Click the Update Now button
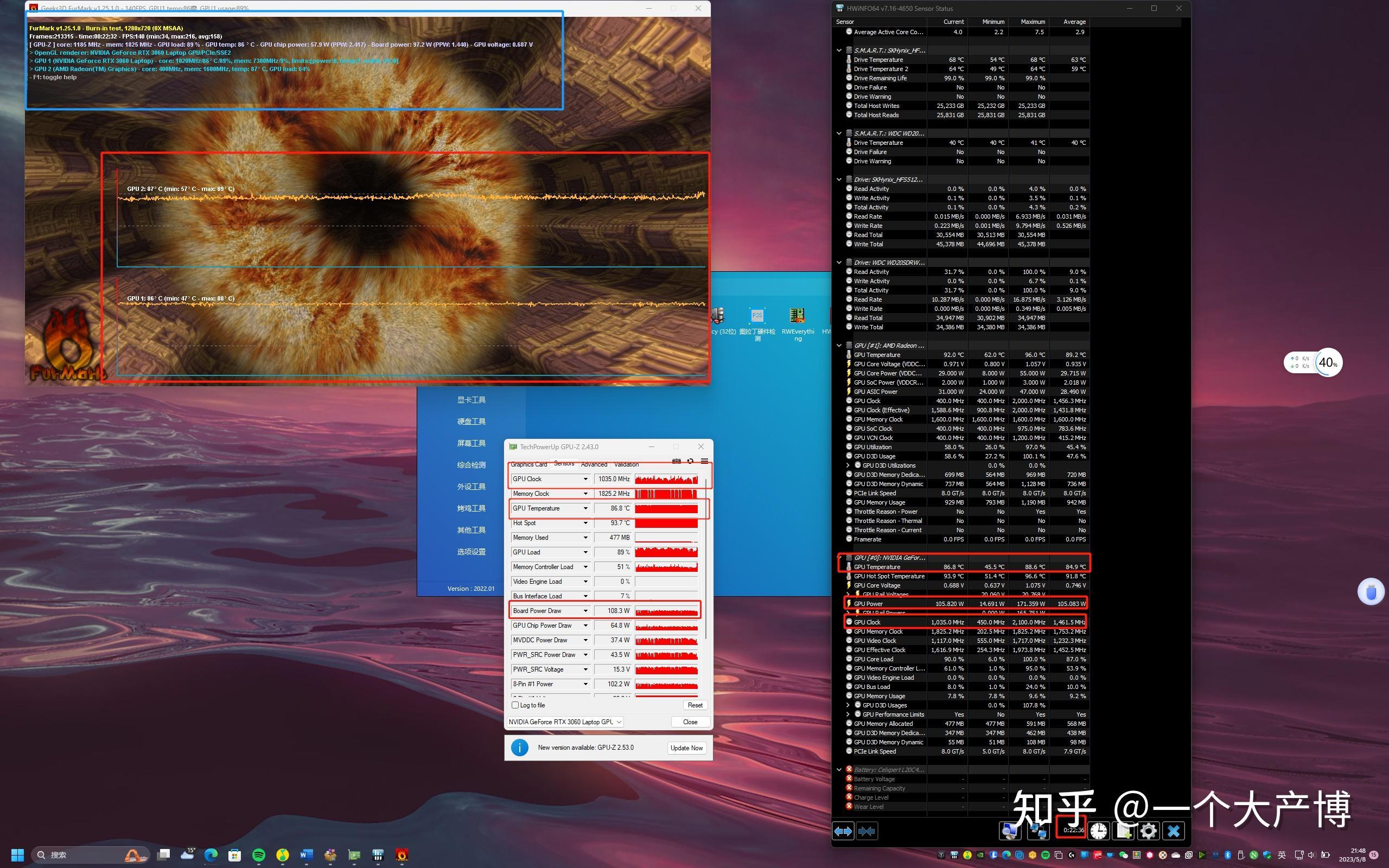Viewport: 1389px width, 868px height. click(686, 748)
